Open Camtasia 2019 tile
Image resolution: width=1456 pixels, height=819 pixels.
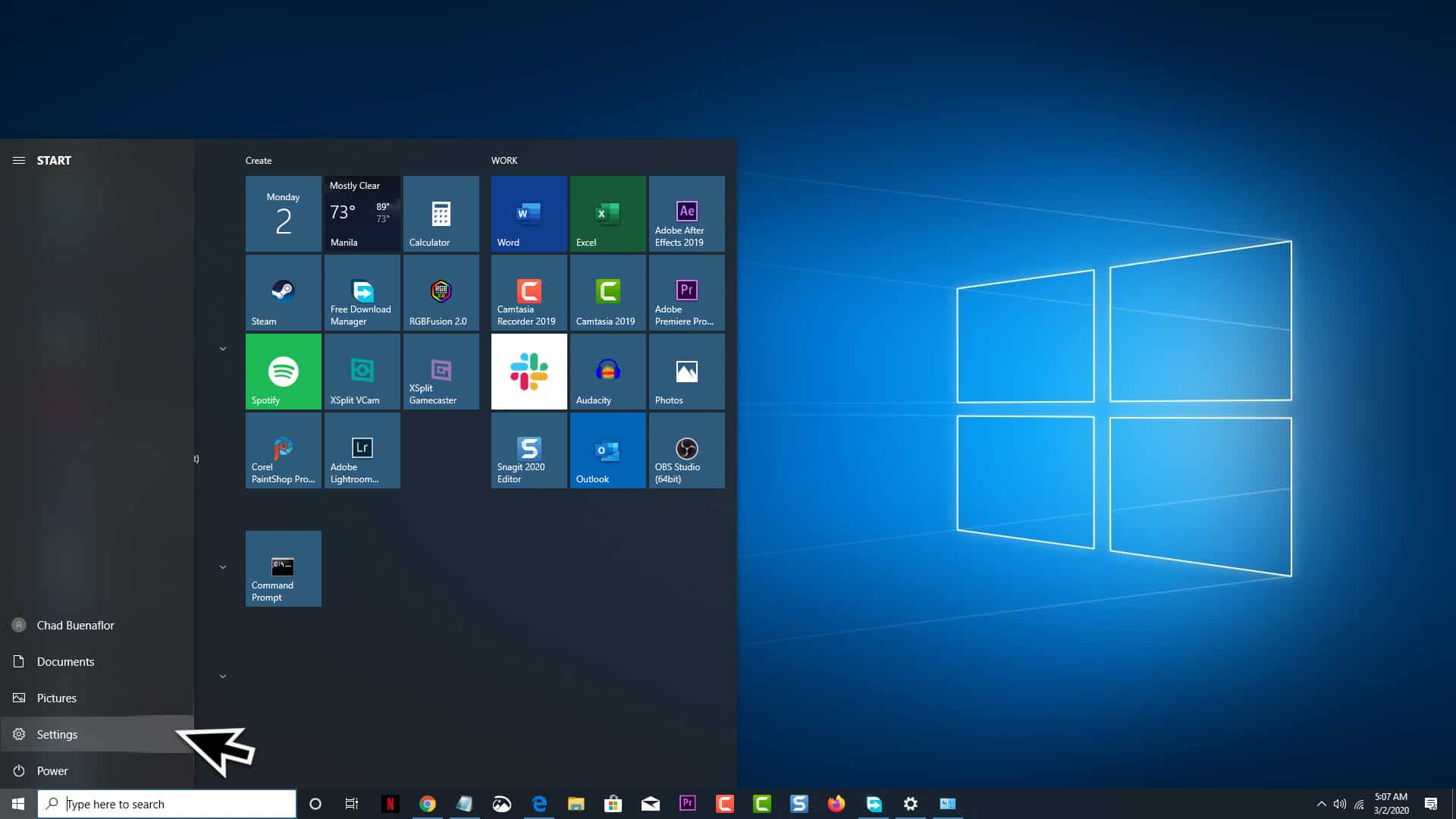click(x=607, y=293)
